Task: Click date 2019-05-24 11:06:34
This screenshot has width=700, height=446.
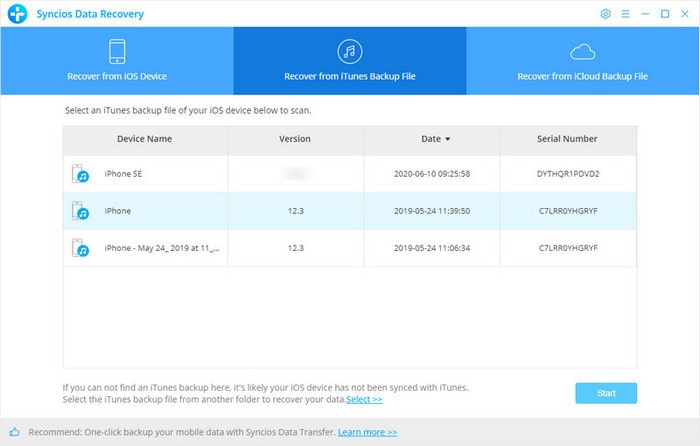Action: [x=432, y=248]
